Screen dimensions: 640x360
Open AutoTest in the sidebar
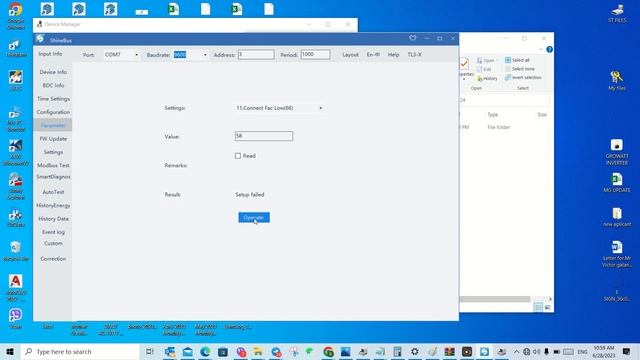pyautogui.click(x=53, y=192)
